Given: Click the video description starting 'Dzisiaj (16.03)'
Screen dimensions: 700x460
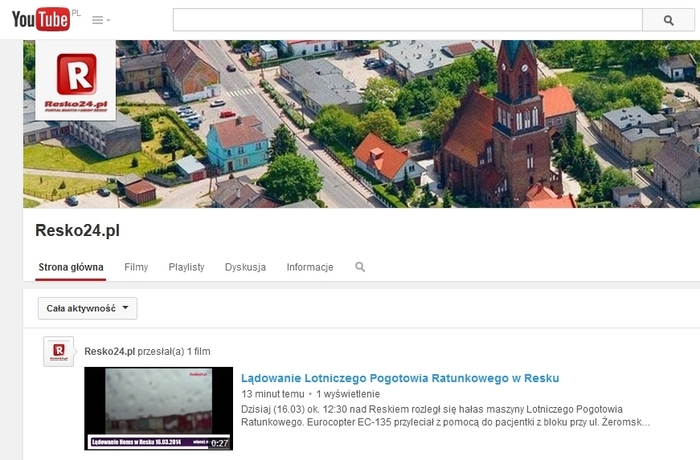Looking at the screenshot, I should point(445,415).
